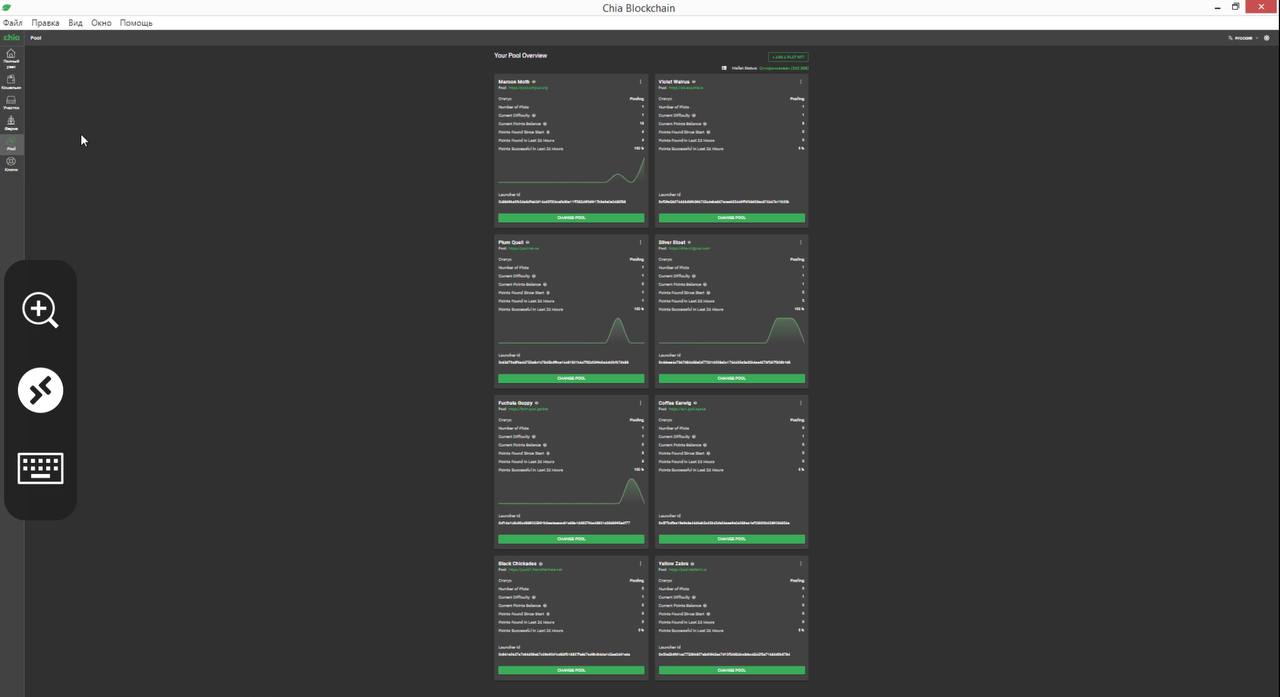Click info icon beside Silver Stoat title

(x=690, y=242)
